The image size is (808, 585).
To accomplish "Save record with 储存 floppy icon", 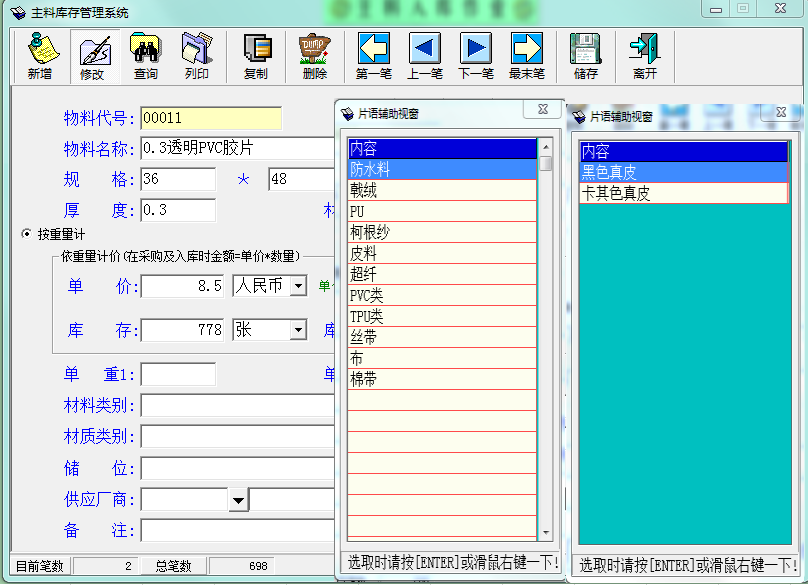I will 585,56.
